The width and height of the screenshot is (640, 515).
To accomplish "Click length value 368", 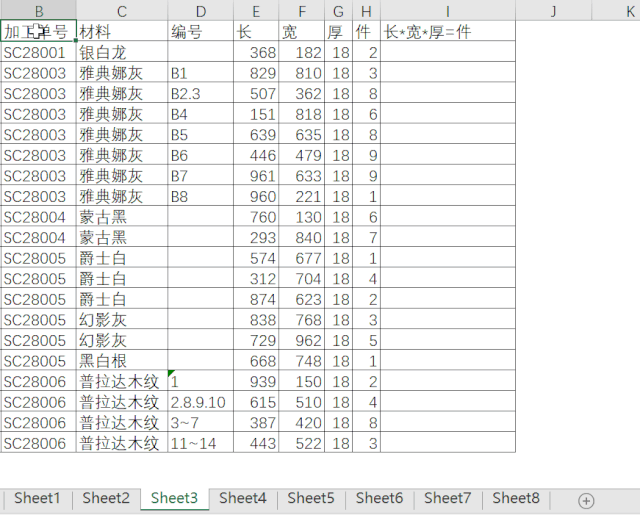I will (256, 52).
